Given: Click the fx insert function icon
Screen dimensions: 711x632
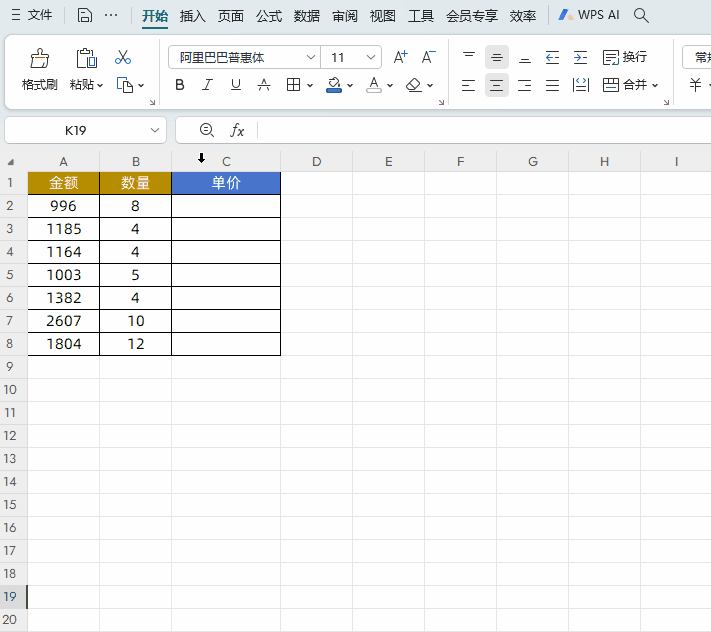Looking at the screenshot, I should point(237,130).
